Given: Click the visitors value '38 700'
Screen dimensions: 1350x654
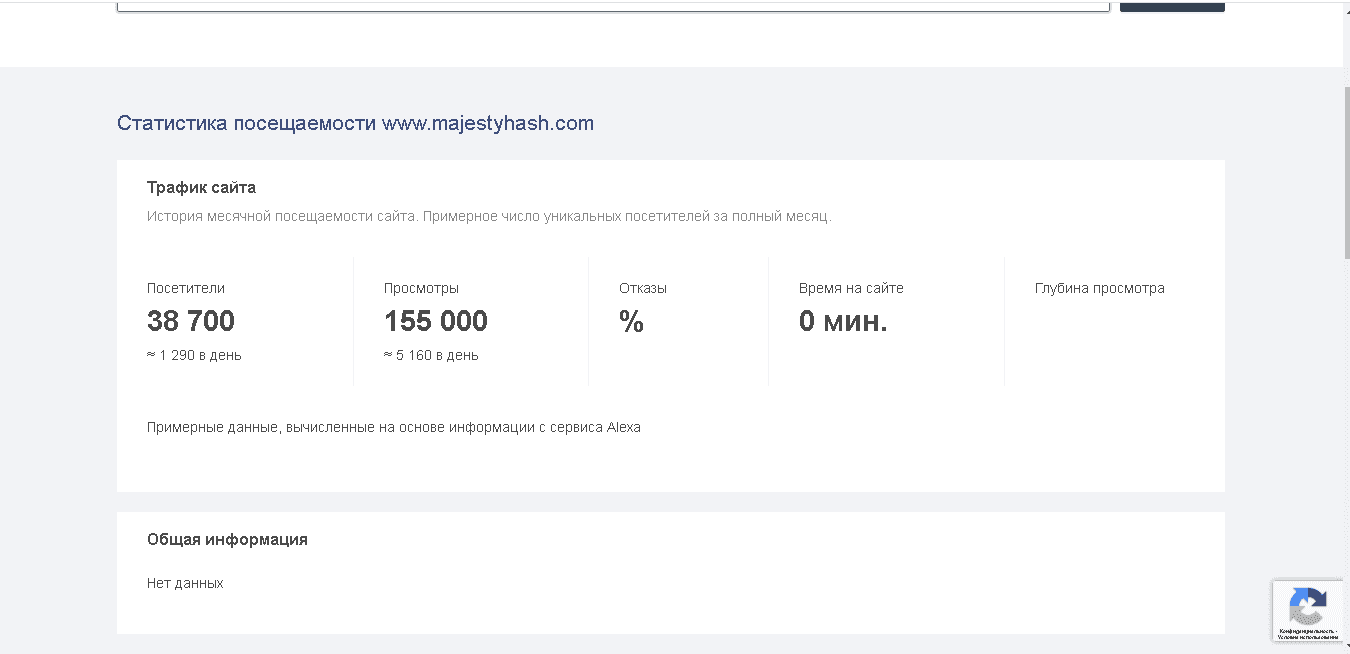Looking at the screenshot, I should point(191,321).
